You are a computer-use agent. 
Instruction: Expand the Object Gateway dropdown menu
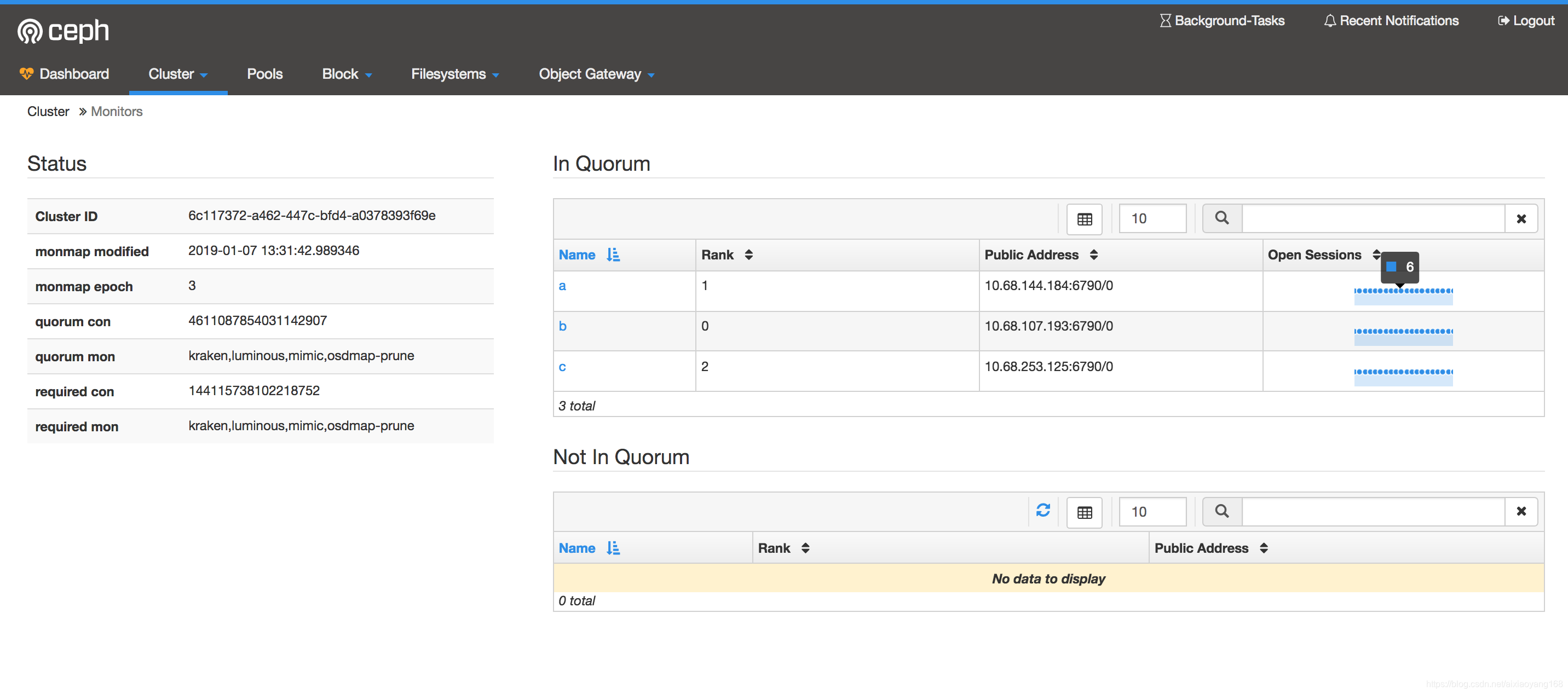click(x=598, y=73)
